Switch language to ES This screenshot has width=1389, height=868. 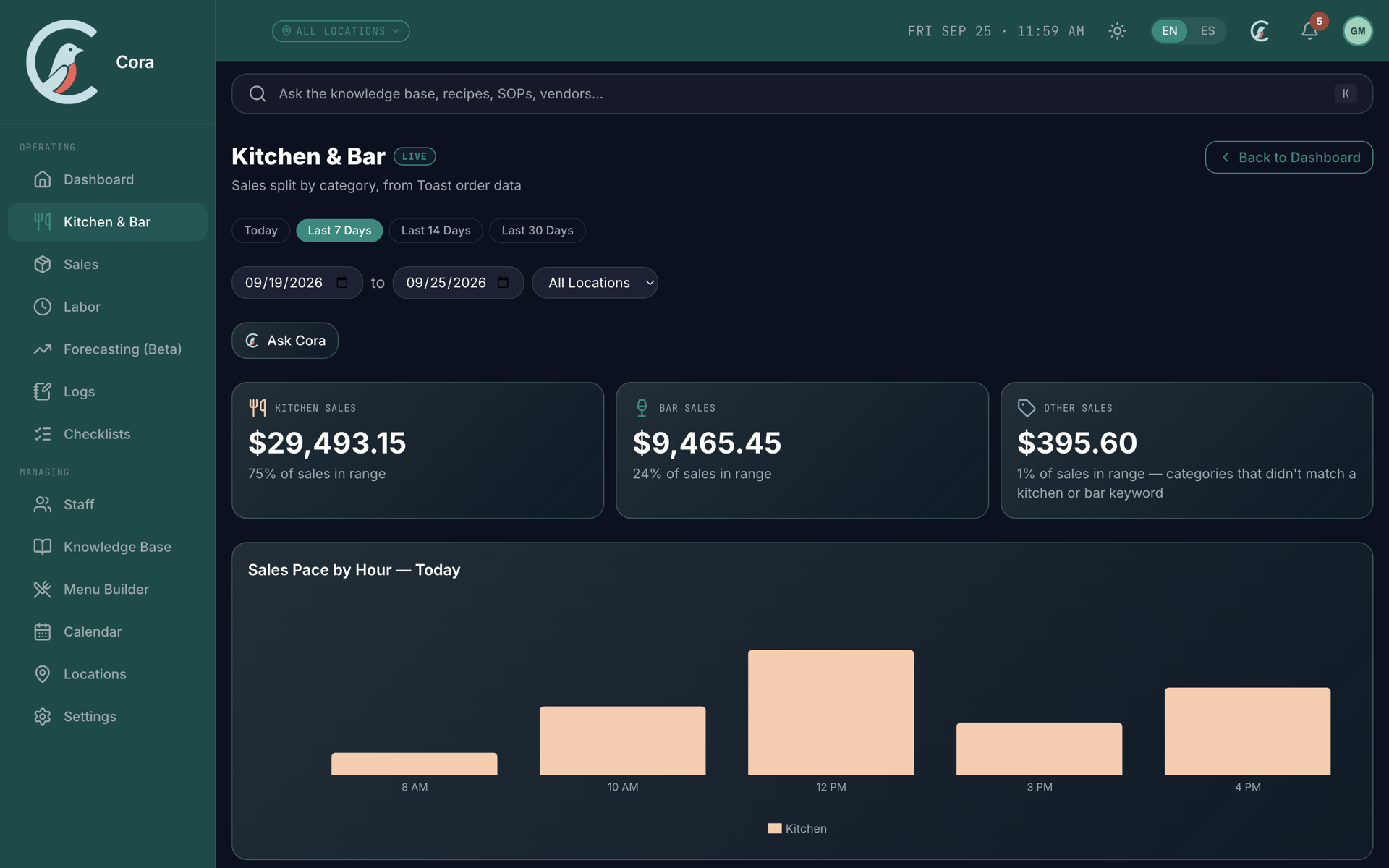(1207, 31)
